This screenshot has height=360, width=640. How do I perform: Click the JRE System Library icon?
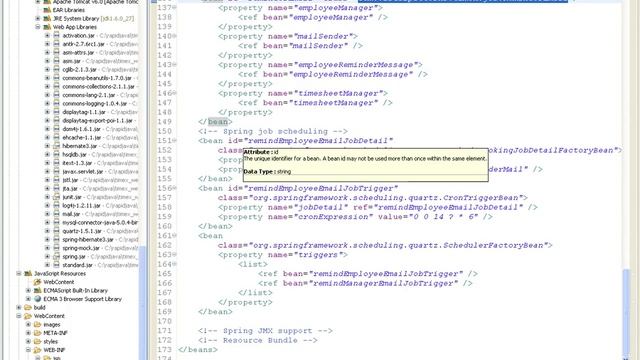click(47, 18)
